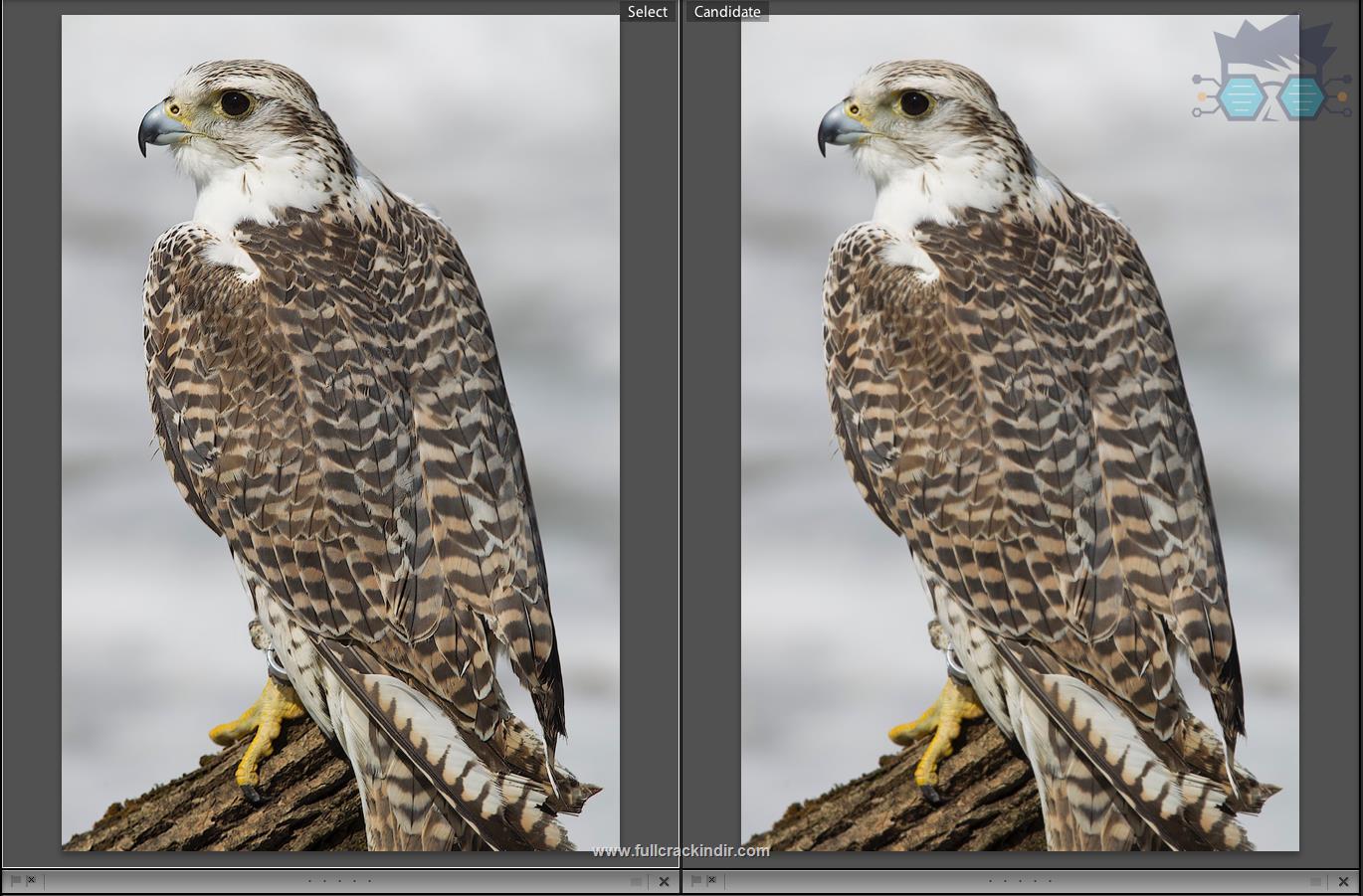Set color label on Select photo

coord(636,881)
